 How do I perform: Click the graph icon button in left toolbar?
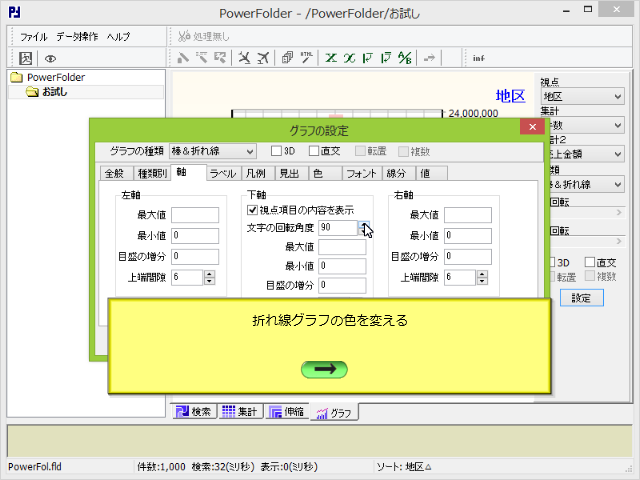tap(25, 58)
